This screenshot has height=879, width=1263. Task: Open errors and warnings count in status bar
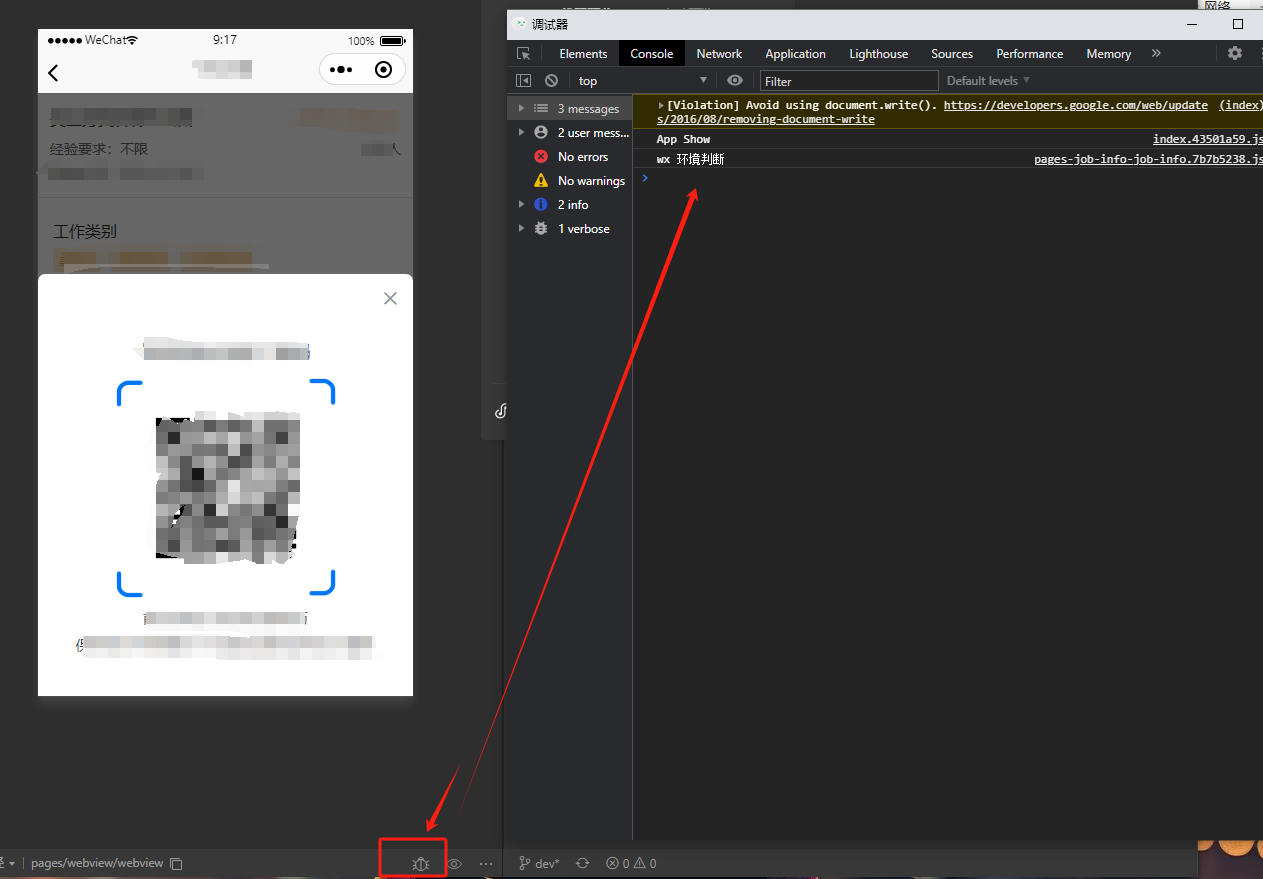tap(632, 863)
